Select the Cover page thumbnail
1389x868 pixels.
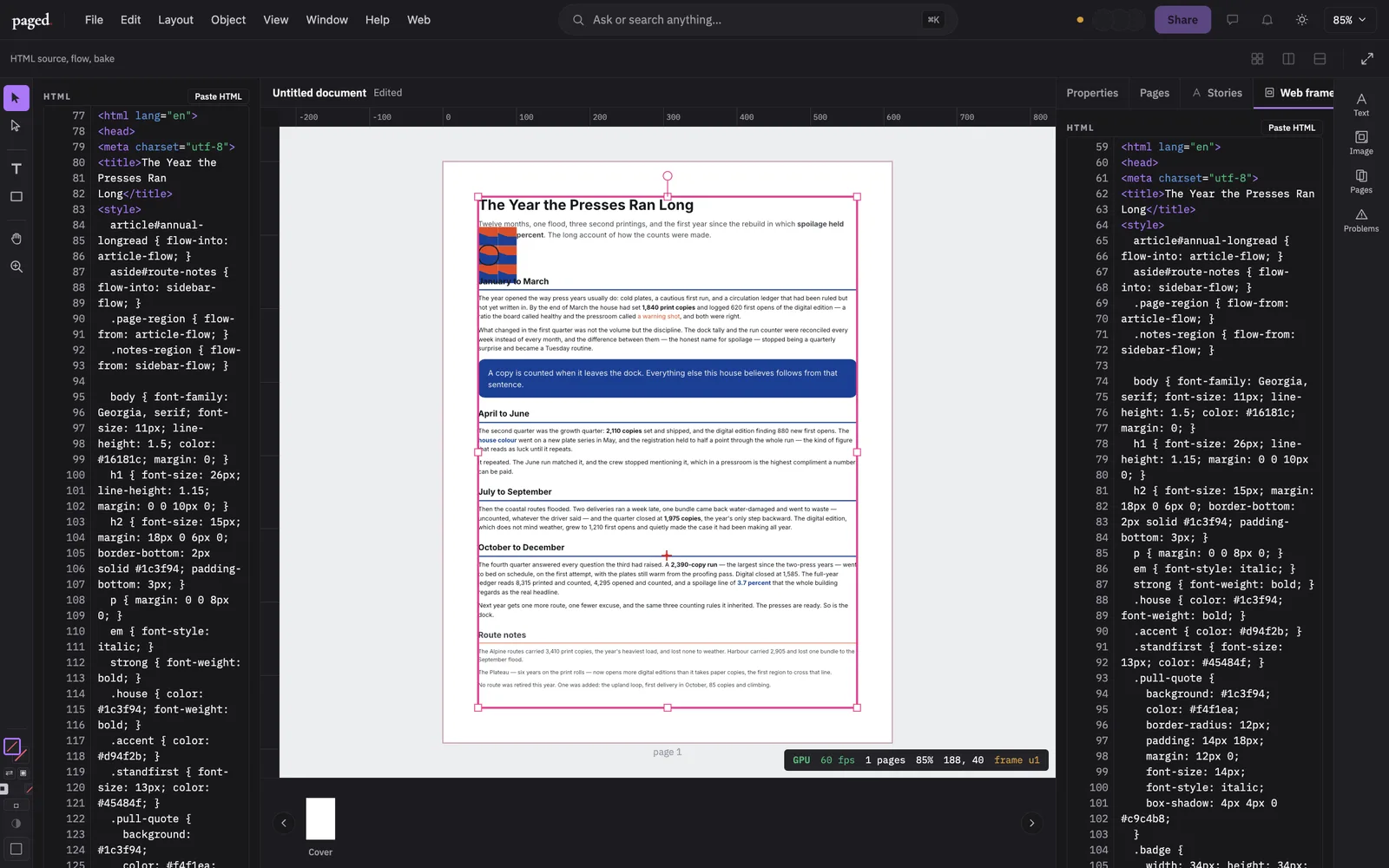320,819
